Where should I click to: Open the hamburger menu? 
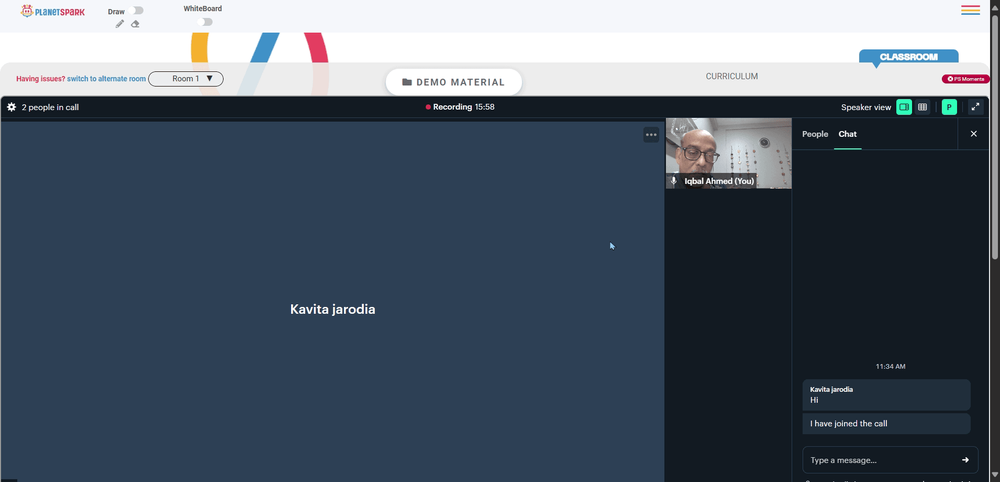pos(970,10)
